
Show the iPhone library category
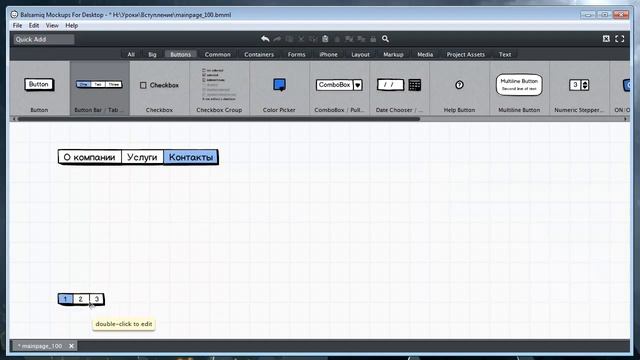point(328,54)
